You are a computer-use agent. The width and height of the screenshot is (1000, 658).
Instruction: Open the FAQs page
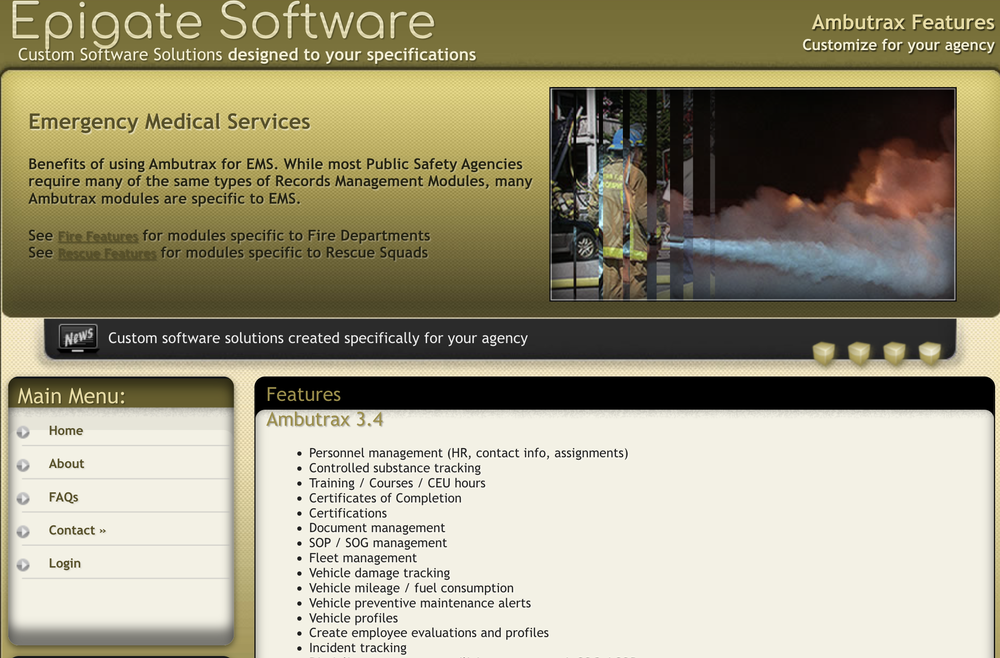64,497
